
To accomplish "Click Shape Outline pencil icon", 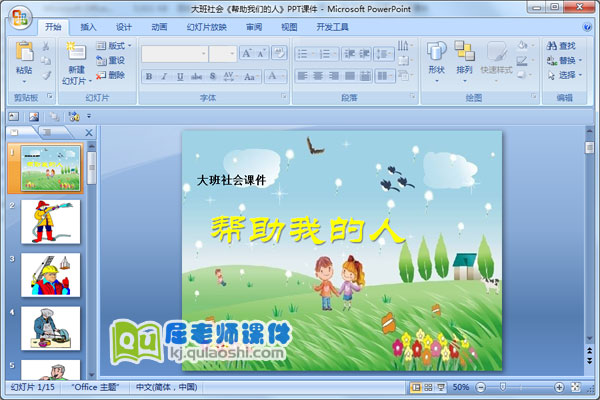I will tap(522, 60).
